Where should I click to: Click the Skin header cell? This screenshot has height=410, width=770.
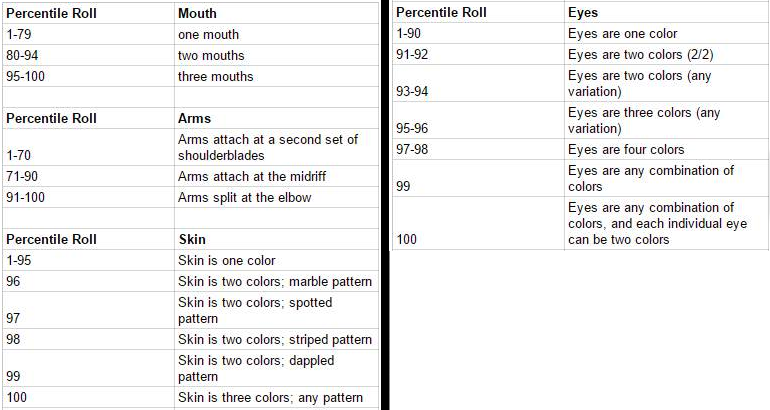point(276,239)
